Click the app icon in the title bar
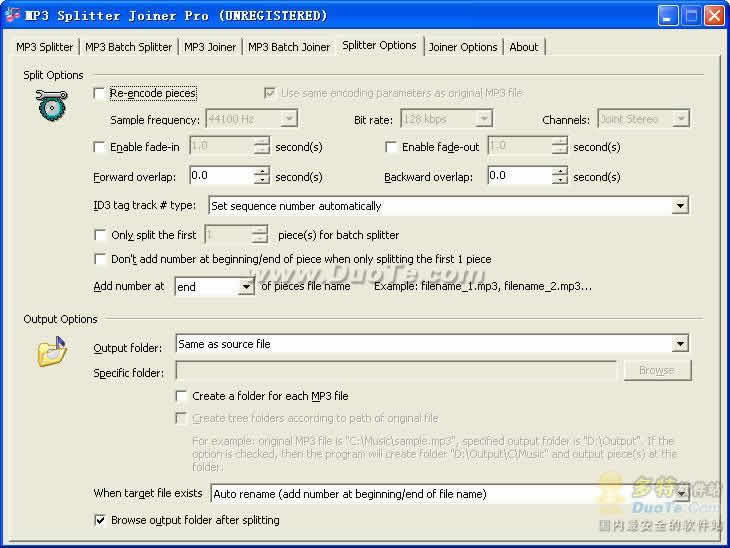The image size is (730, 548). pos(13,16)
